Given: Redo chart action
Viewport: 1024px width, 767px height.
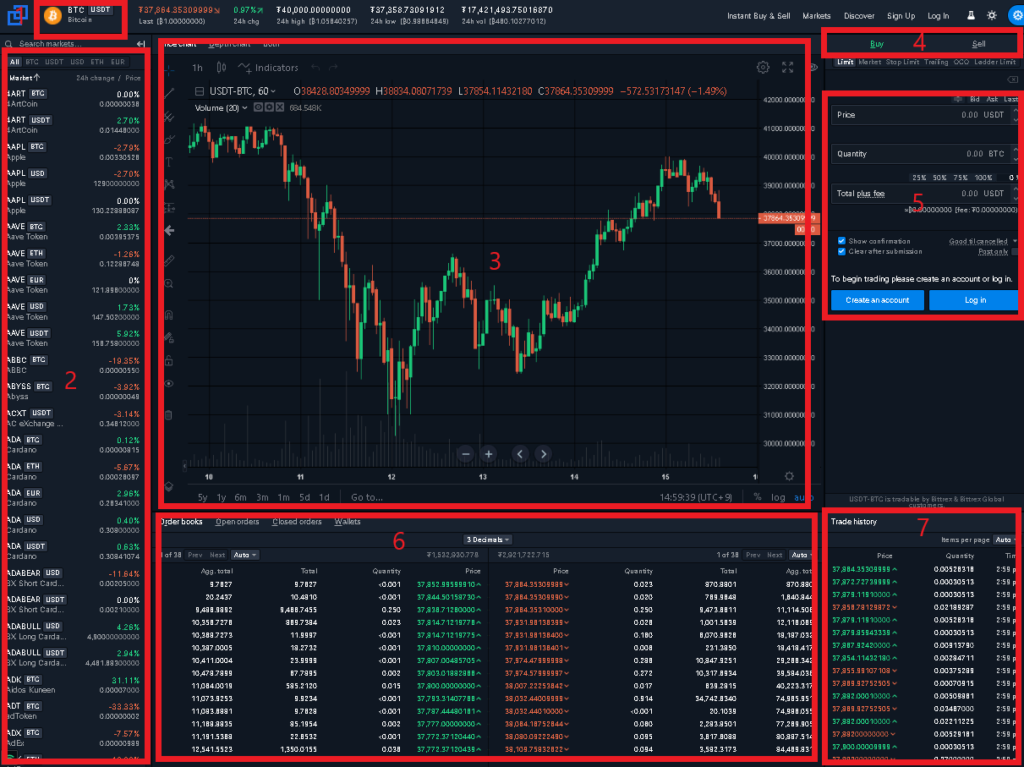Looking at the screenshot, I should click(x=334, y=67).
